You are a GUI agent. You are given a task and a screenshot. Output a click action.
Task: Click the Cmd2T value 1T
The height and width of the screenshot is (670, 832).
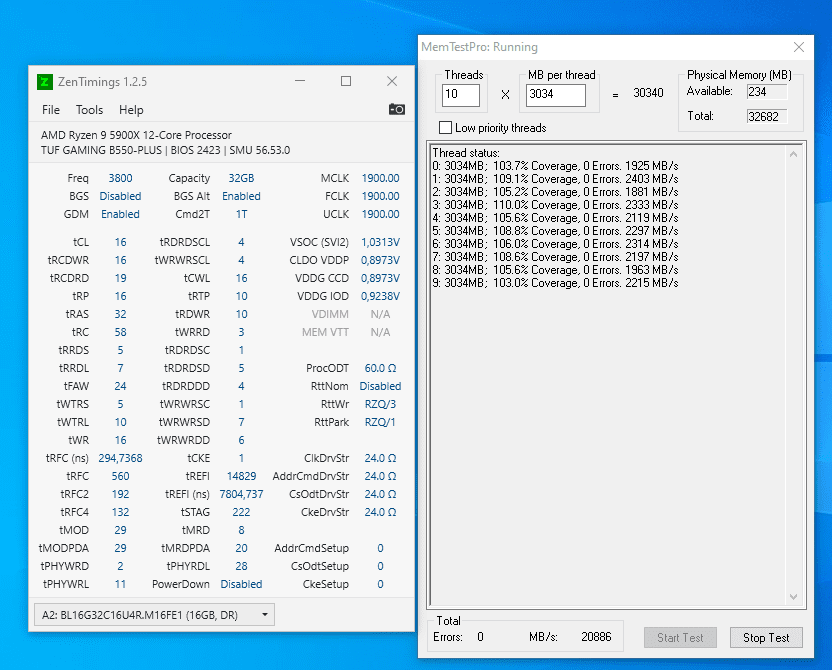point(241,214)
